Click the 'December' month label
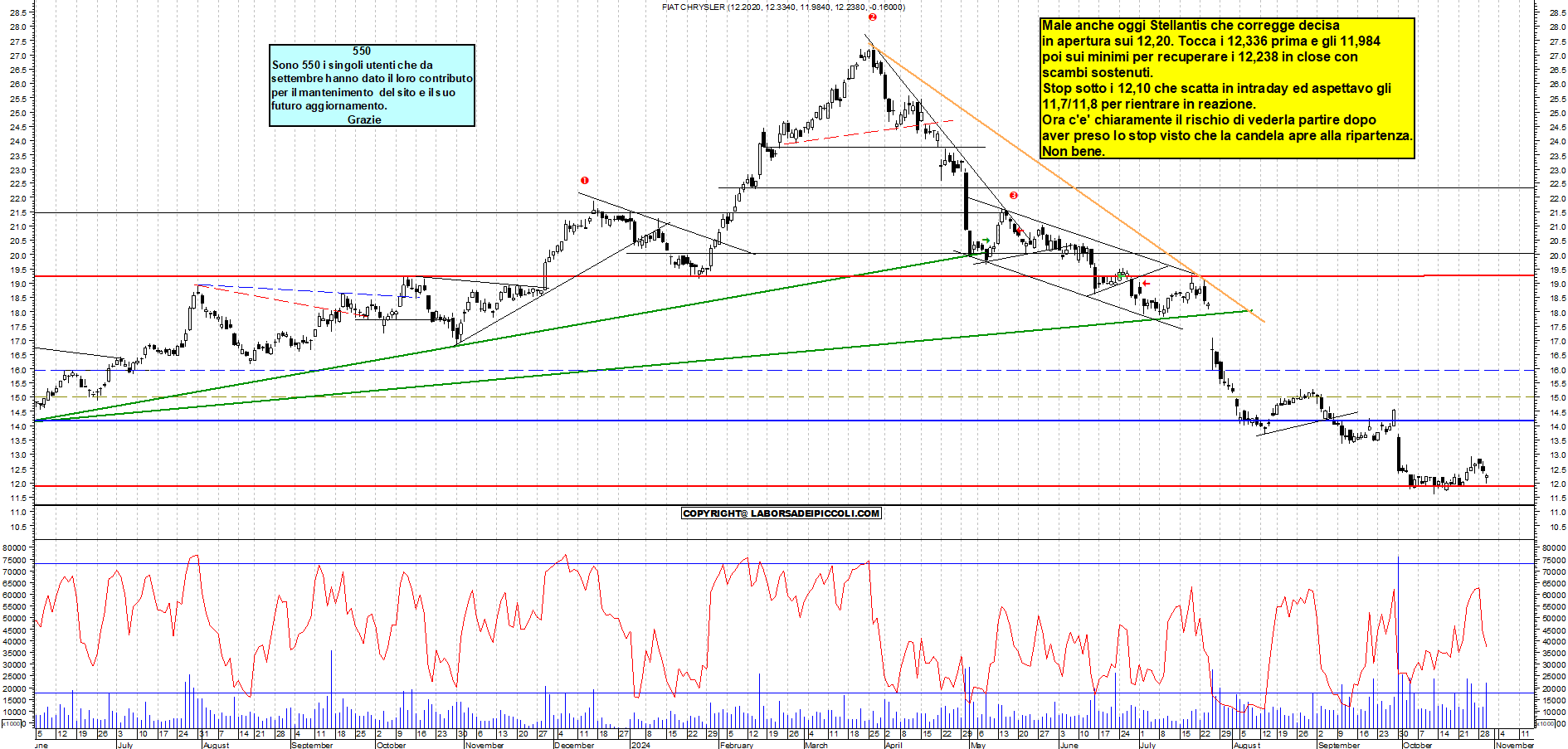This screenshot has width=1568, height=749. 574,745
